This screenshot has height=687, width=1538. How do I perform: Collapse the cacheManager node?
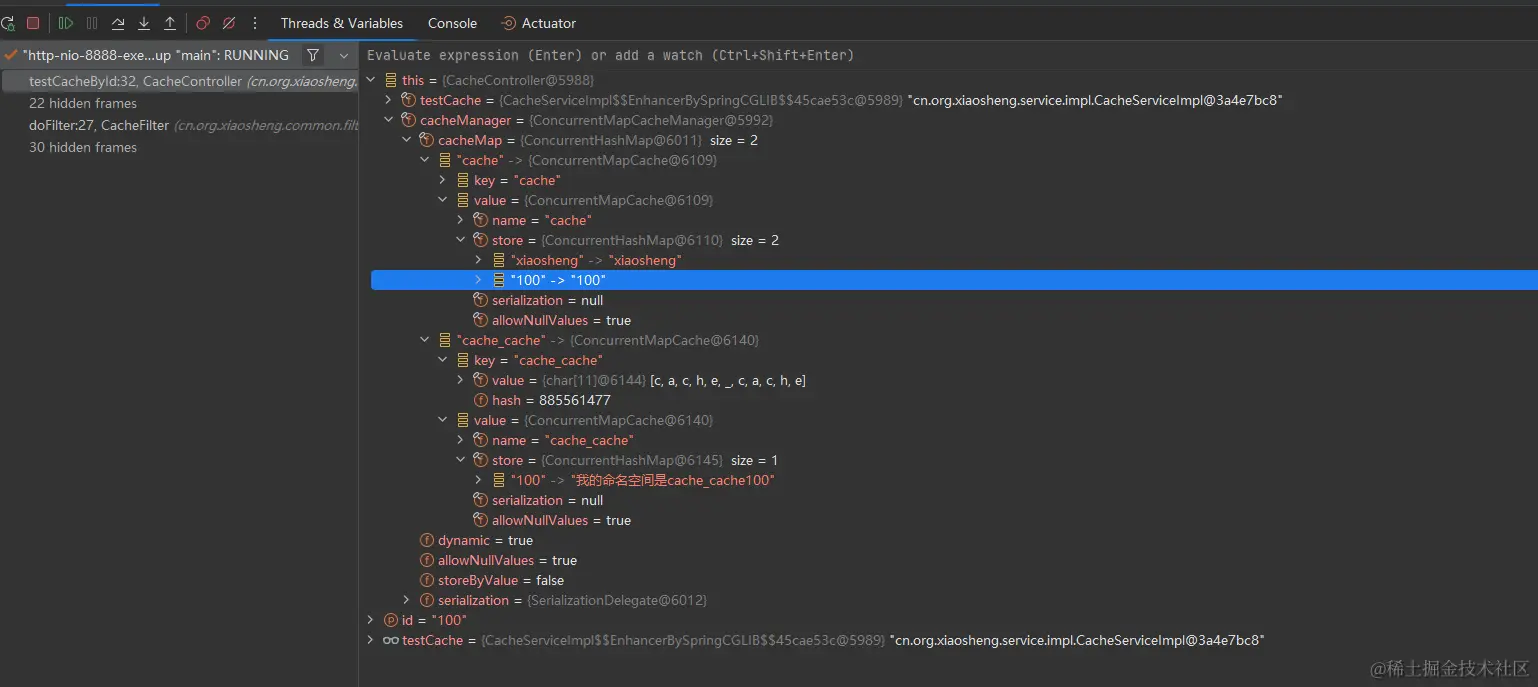(x=389, y=120)
